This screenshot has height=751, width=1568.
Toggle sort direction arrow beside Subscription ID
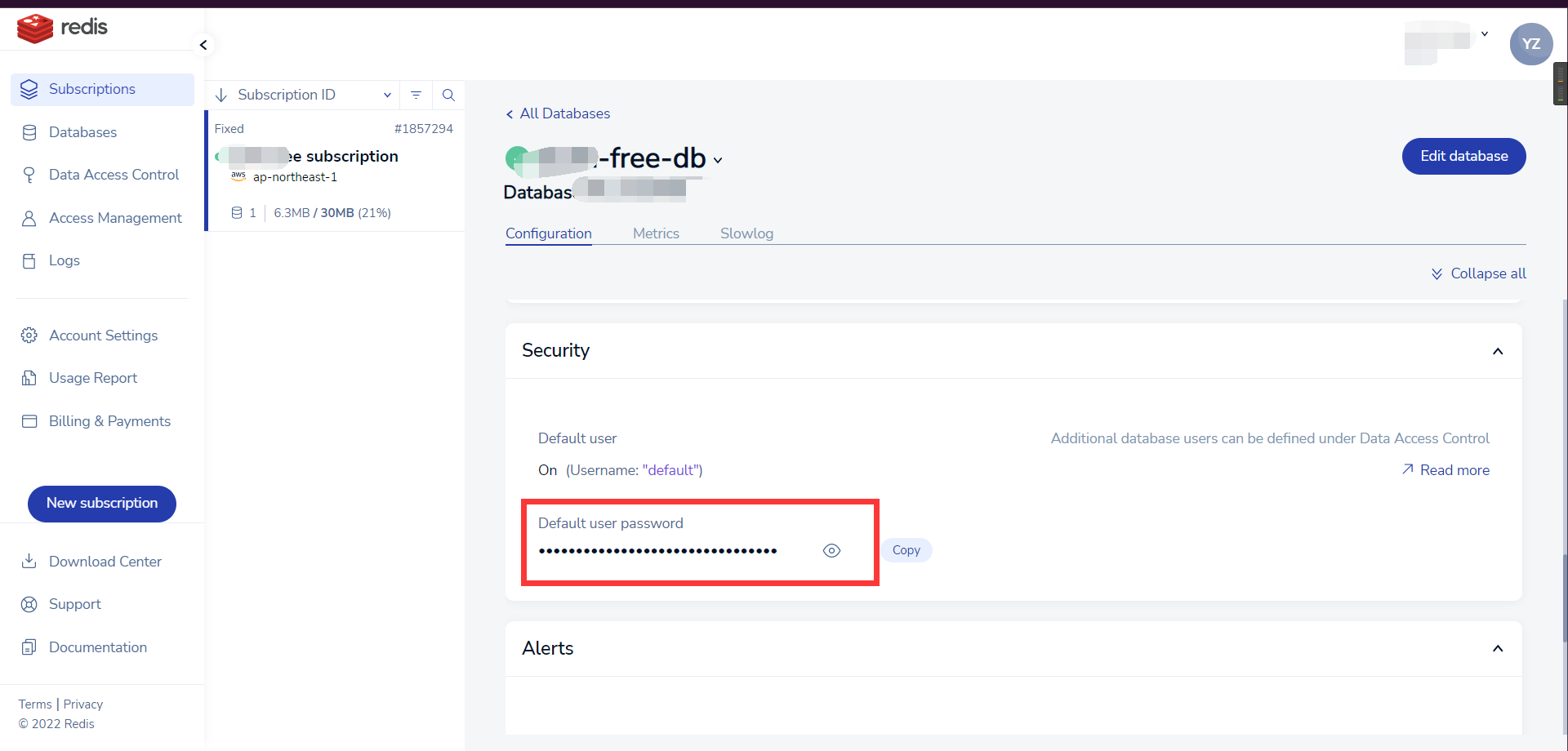click(x=221, y=95)
